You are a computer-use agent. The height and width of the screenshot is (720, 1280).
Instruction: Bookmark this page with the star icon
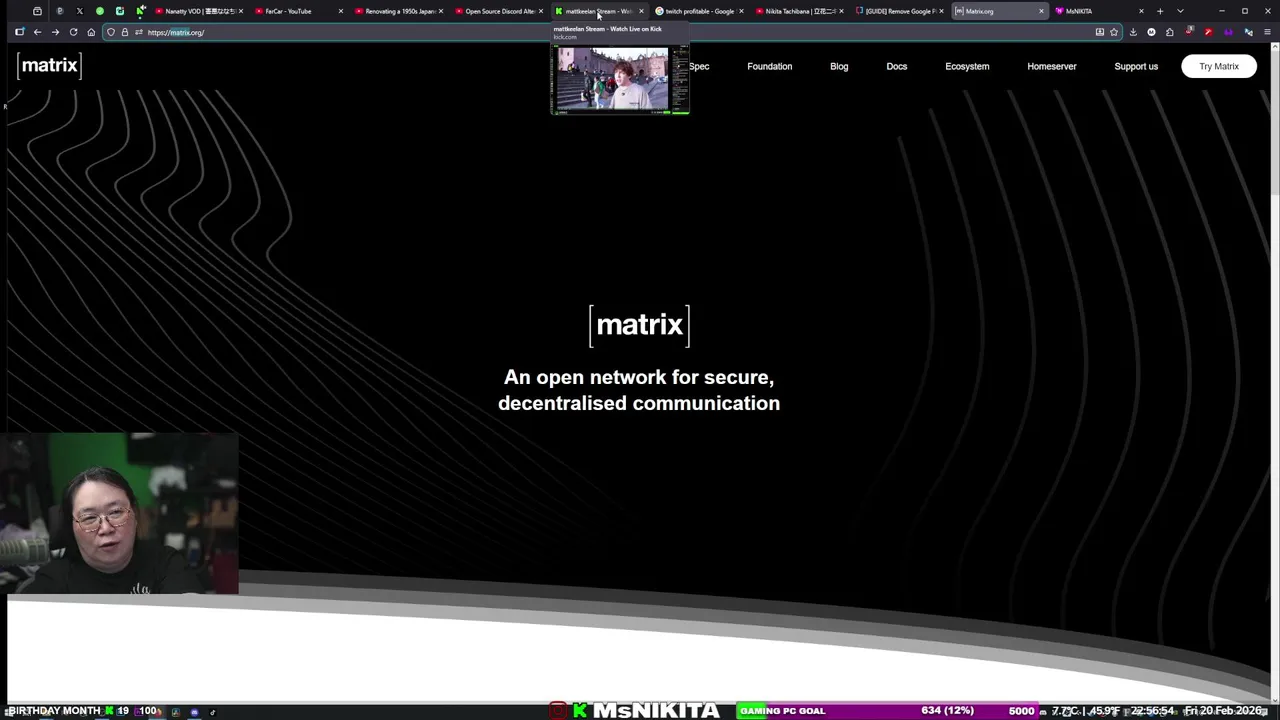pyautogui.click(x=1113, y=32)
